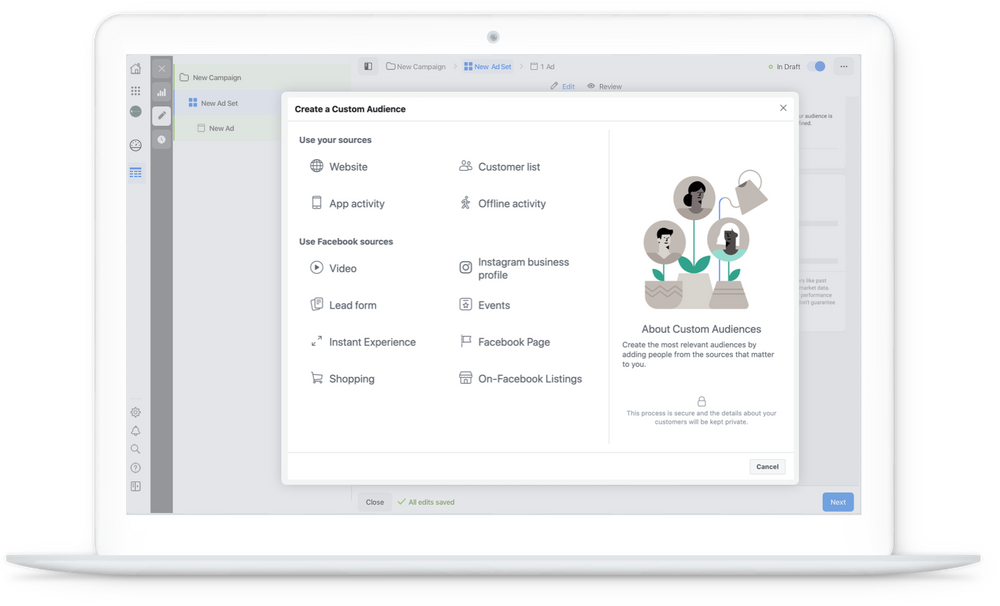Open the three-dot more options menu
1000x606 pixels.
(x=844, y=66)
